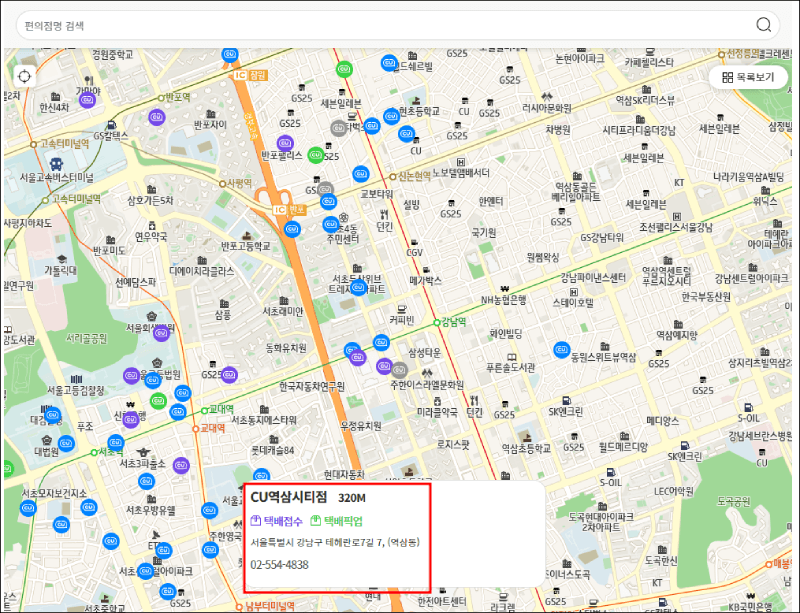
Task: Open the 목록보기 list view
Action: (748, 78)
